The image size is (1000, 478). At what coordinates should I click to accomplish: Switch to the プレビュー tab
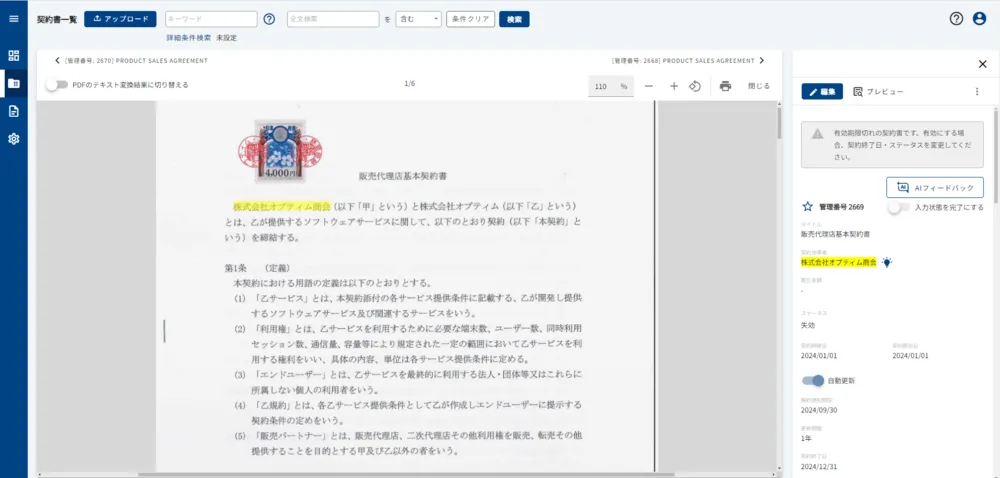pos(878,91)
